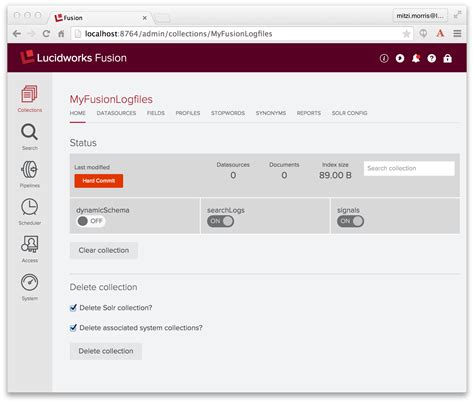Click the browser back arrow
This screenshot has width=474, height=403.
click(x=17, y=34)
